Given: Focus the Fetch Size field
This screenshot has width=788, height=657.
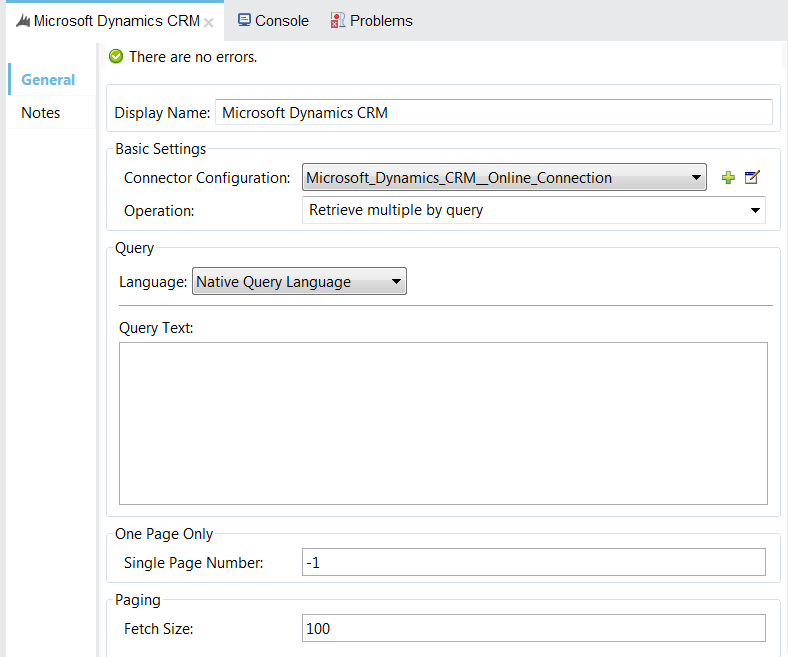Looking at the screenshot, I should 533,629.
